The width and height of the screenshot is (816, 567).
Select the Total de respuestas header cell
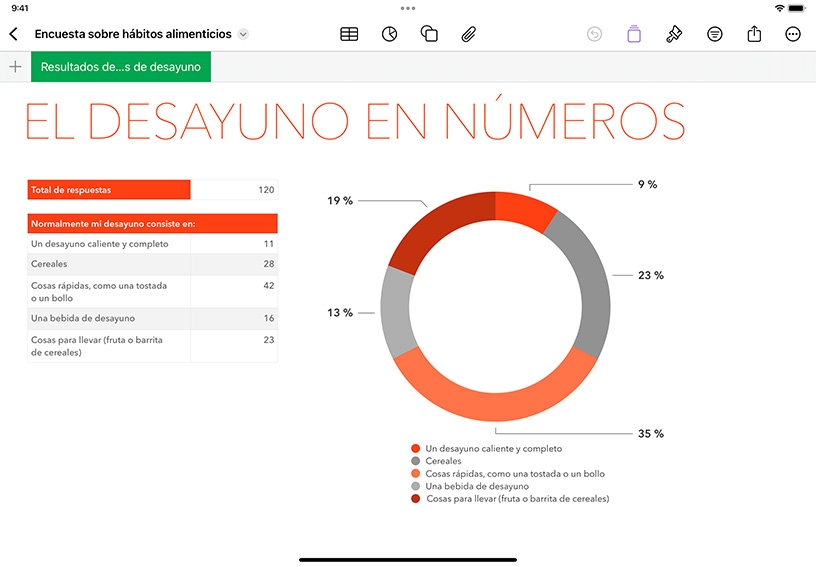pos(109,190)
